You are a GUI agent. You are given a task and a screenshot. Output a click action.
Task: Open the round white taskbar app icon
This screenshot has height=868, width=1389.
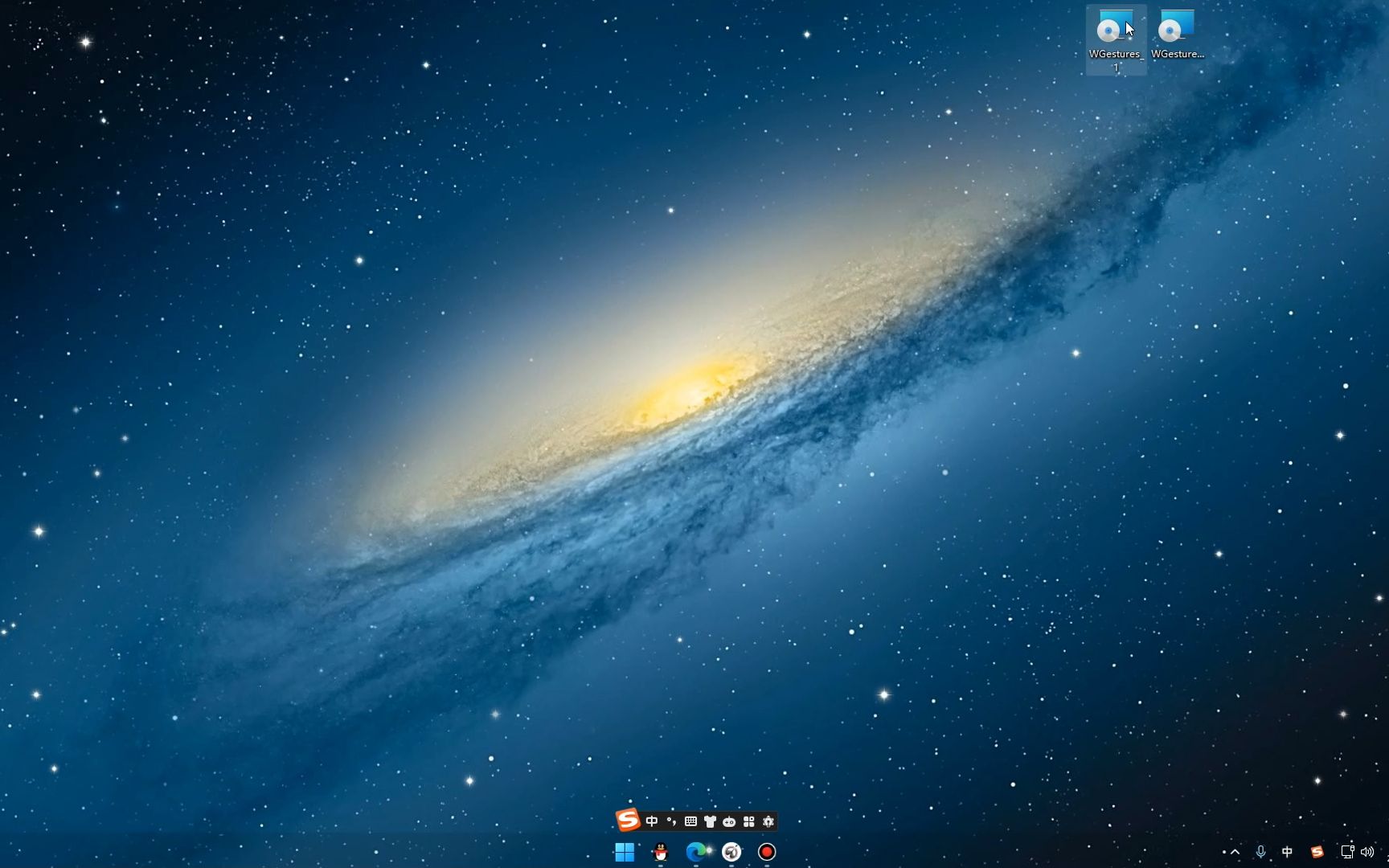pyautogui.click(x=731, y=852)
